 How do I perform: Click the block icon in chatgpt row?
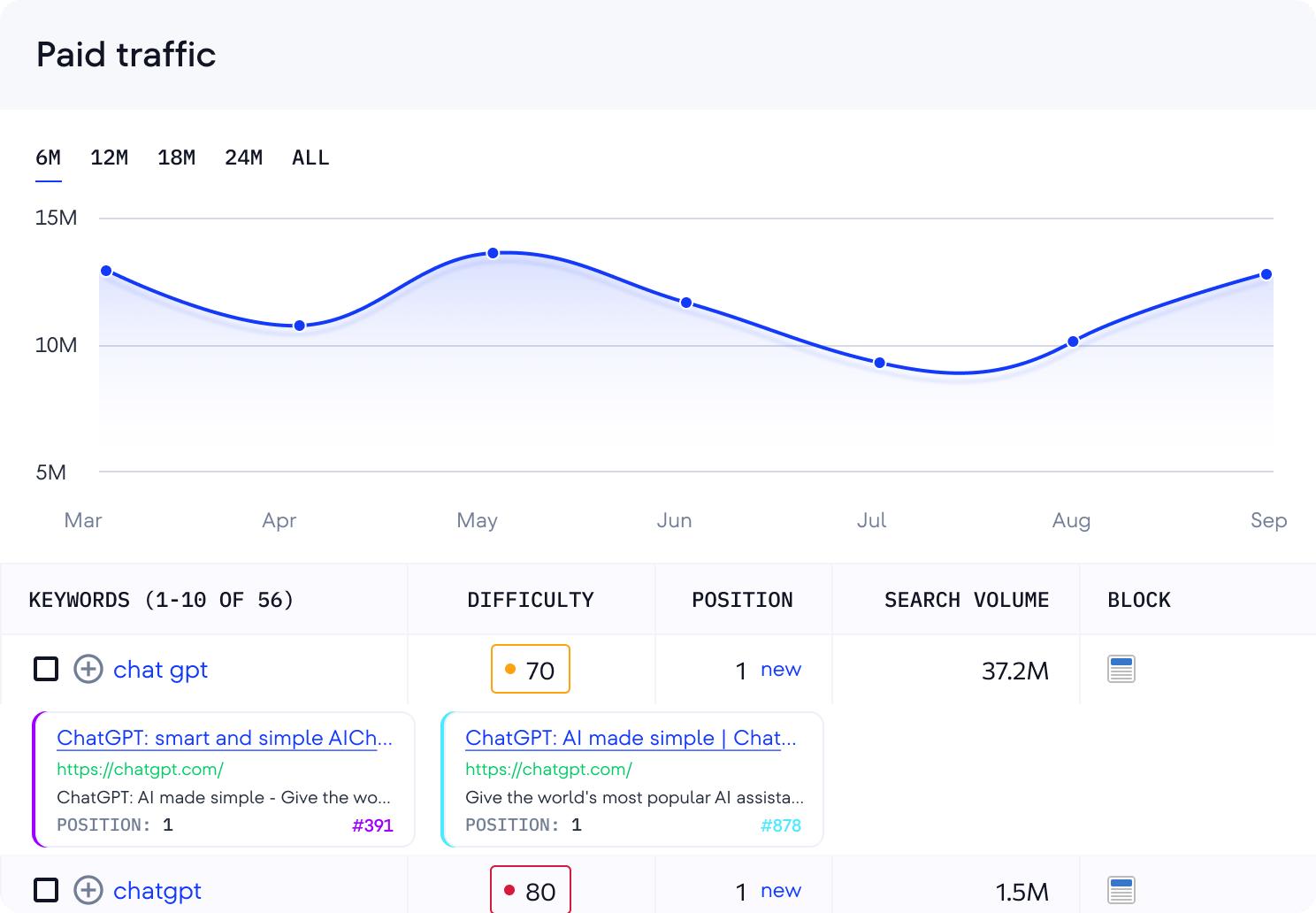click(x=1121, y=890)
